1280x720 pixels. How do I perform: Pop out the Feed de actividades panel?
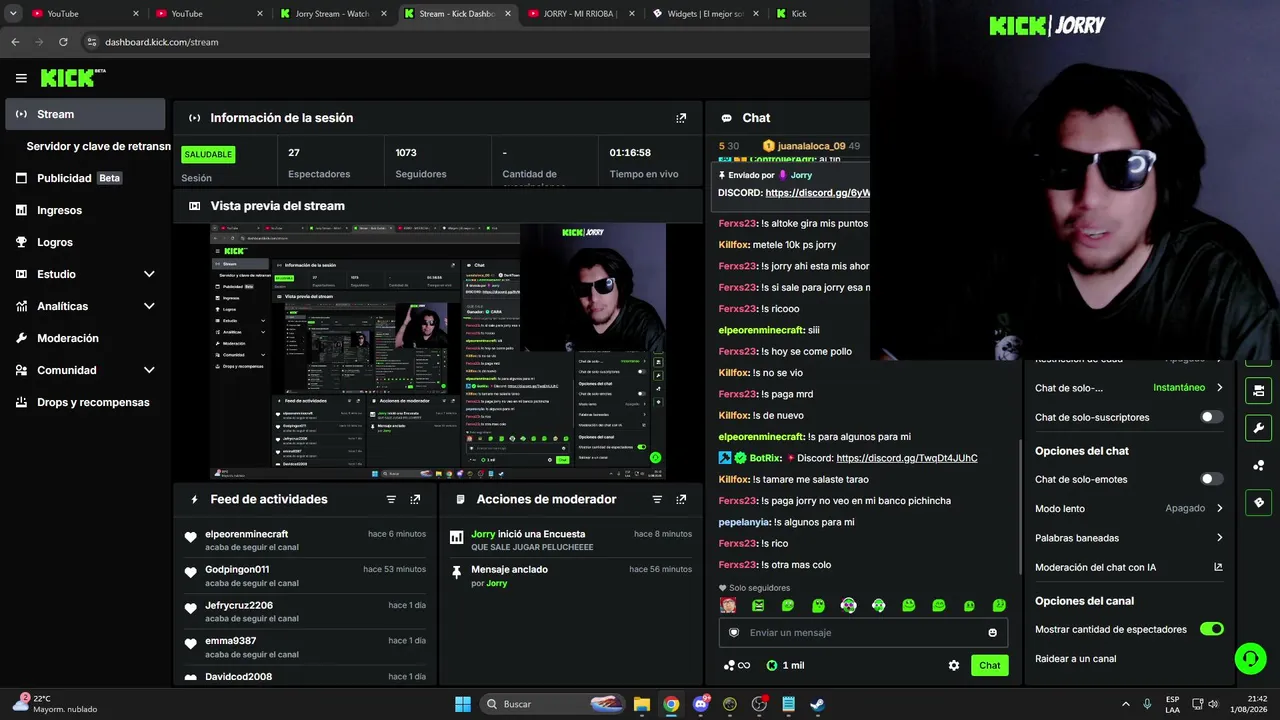pyautogui.click(x=415, y=499)
